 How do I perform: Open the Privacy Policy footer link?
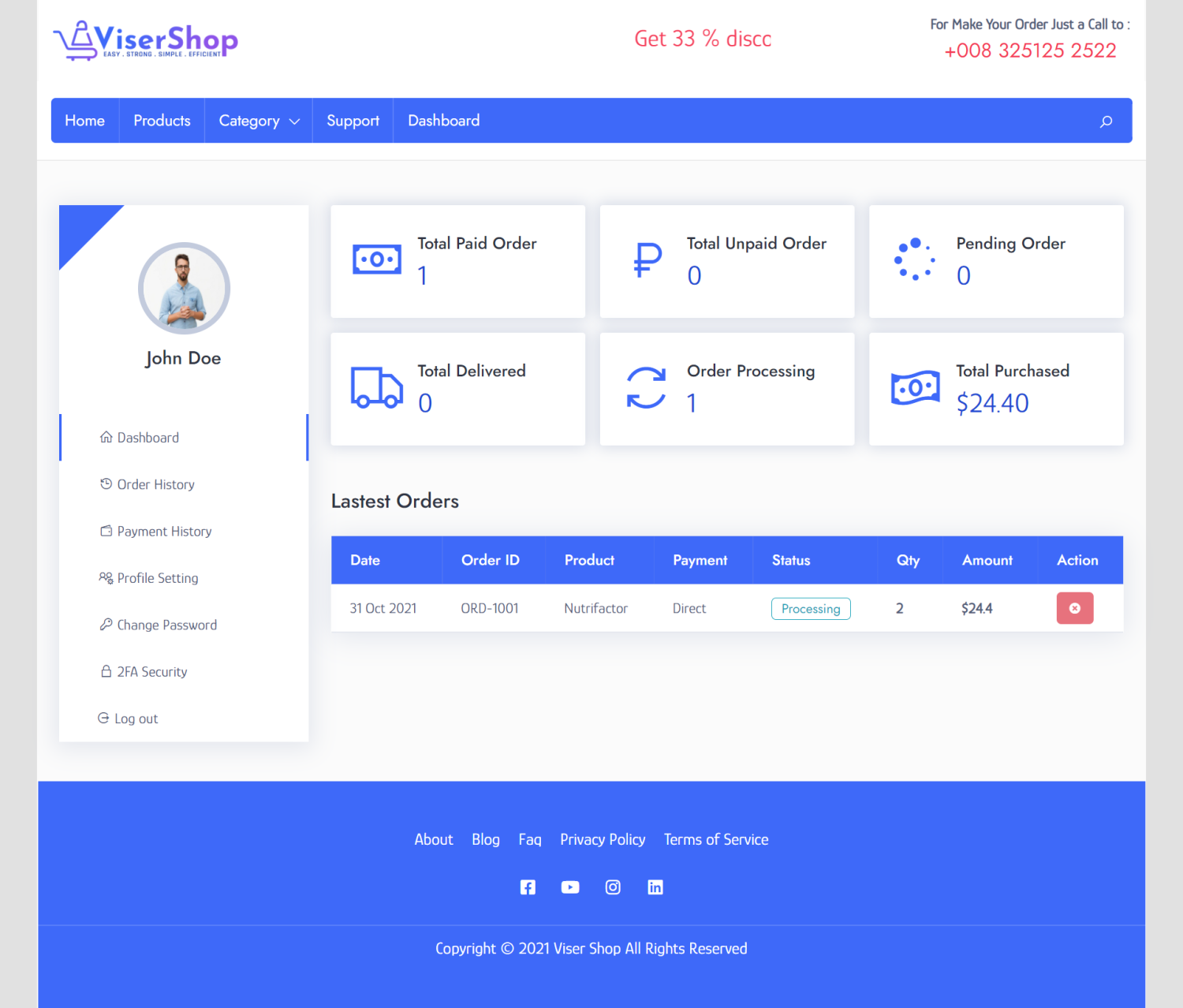(x=603, y=840)
